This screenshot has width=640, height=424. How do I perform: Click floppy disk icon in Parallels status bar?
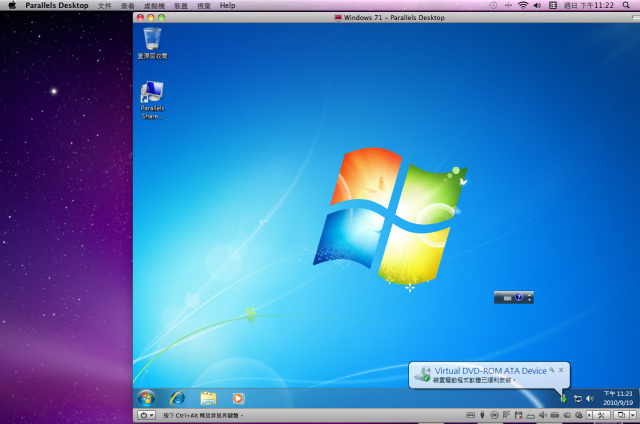(518, 415)
